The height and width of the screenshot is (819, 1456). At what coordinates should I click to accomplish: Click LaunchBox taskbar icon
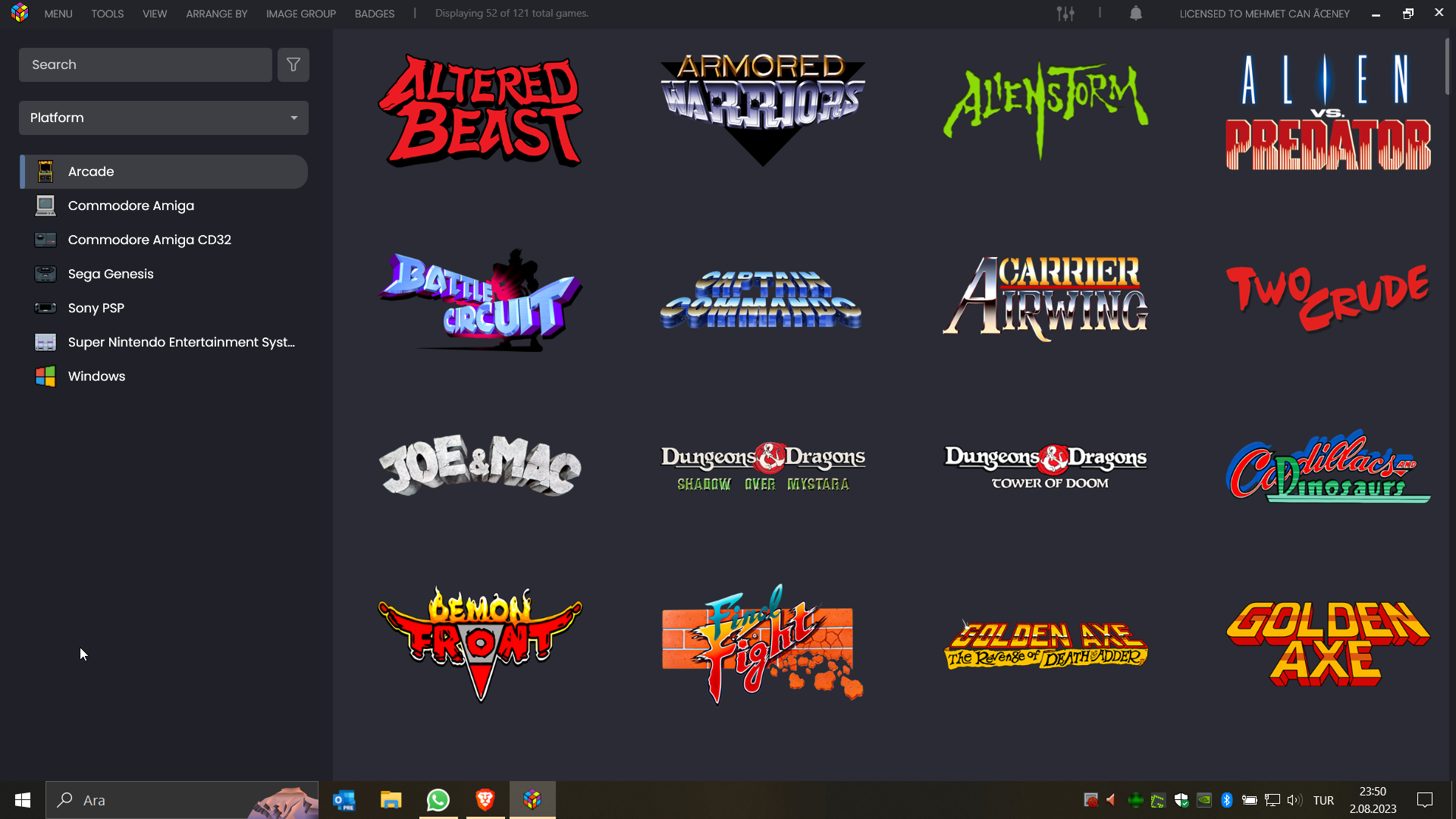532,800
